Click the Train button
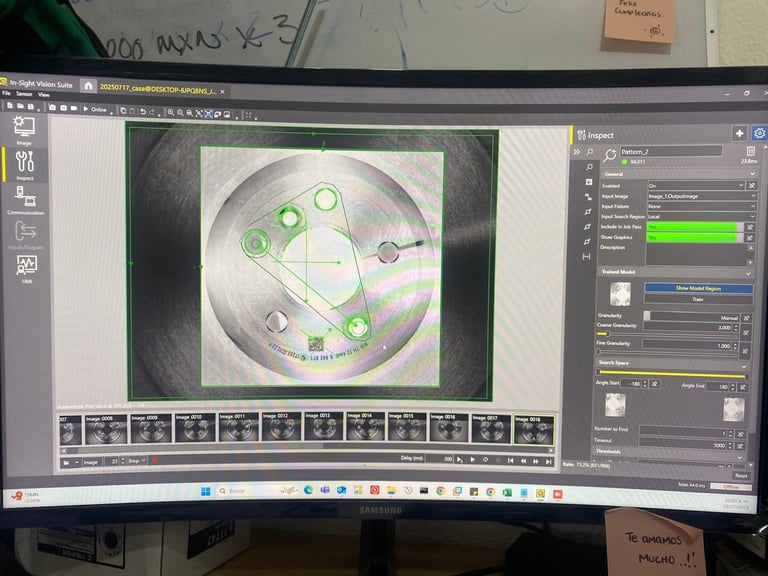Screen dimensions: 768x576 tap(698, 299)
